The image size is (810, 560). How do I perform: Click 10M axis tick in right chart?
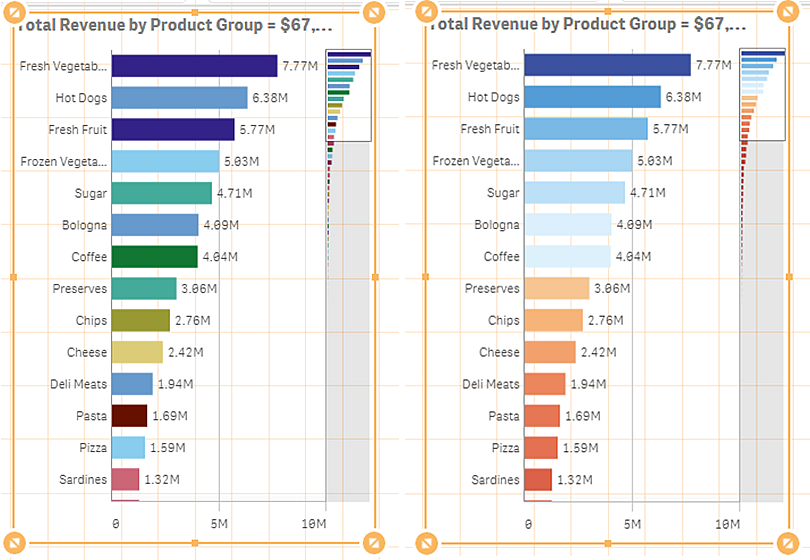727,524
